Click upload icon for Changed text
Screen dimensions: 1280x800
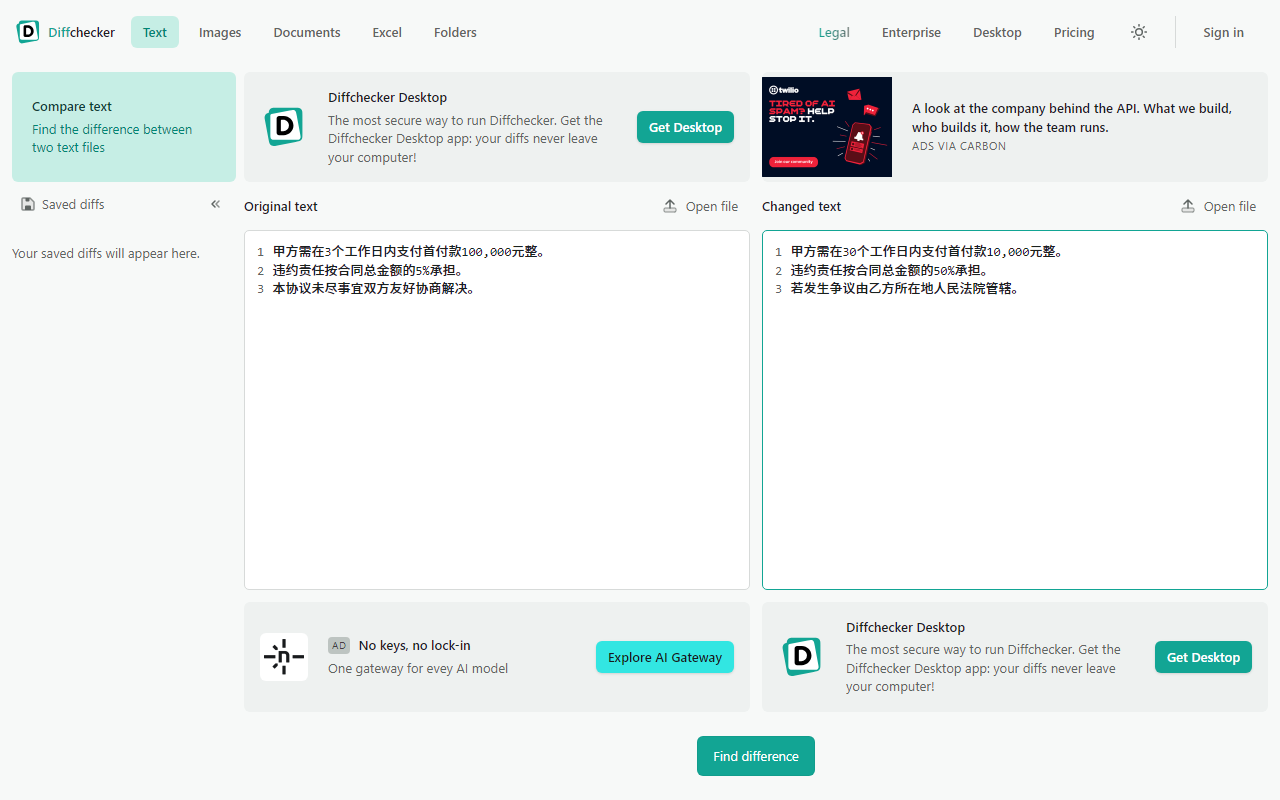[1188, 206]
